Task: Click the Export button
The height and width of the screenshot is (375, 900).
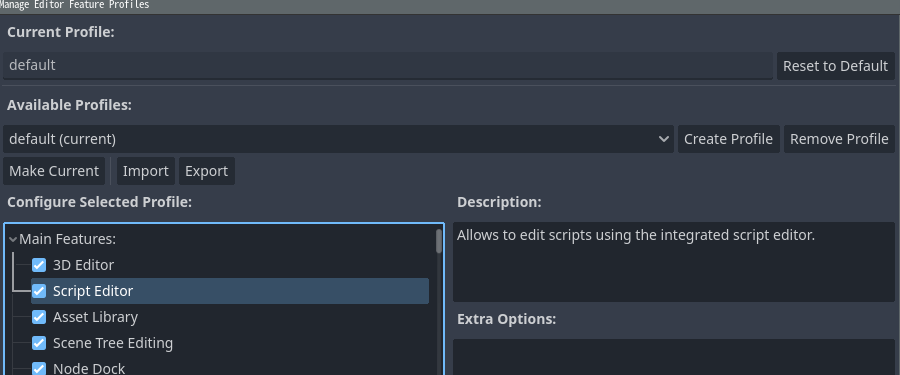Action: pos(207,171)
